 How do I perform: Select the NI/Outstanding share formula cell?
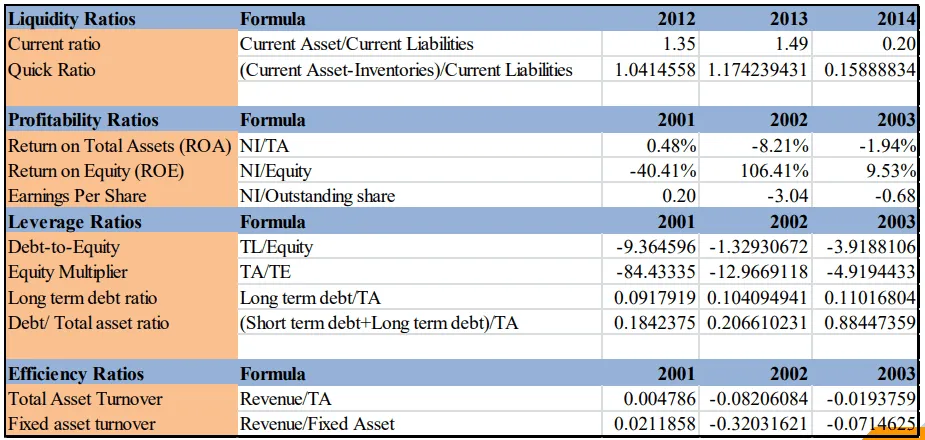317,196
